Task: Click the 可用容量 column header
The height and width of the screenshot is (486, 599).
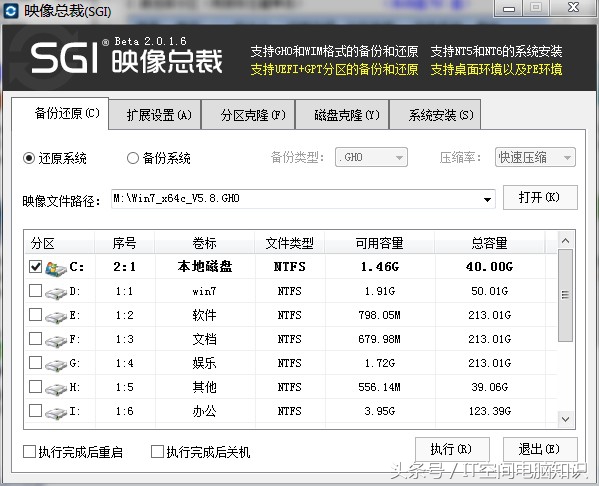Action: tap(379, 243)
